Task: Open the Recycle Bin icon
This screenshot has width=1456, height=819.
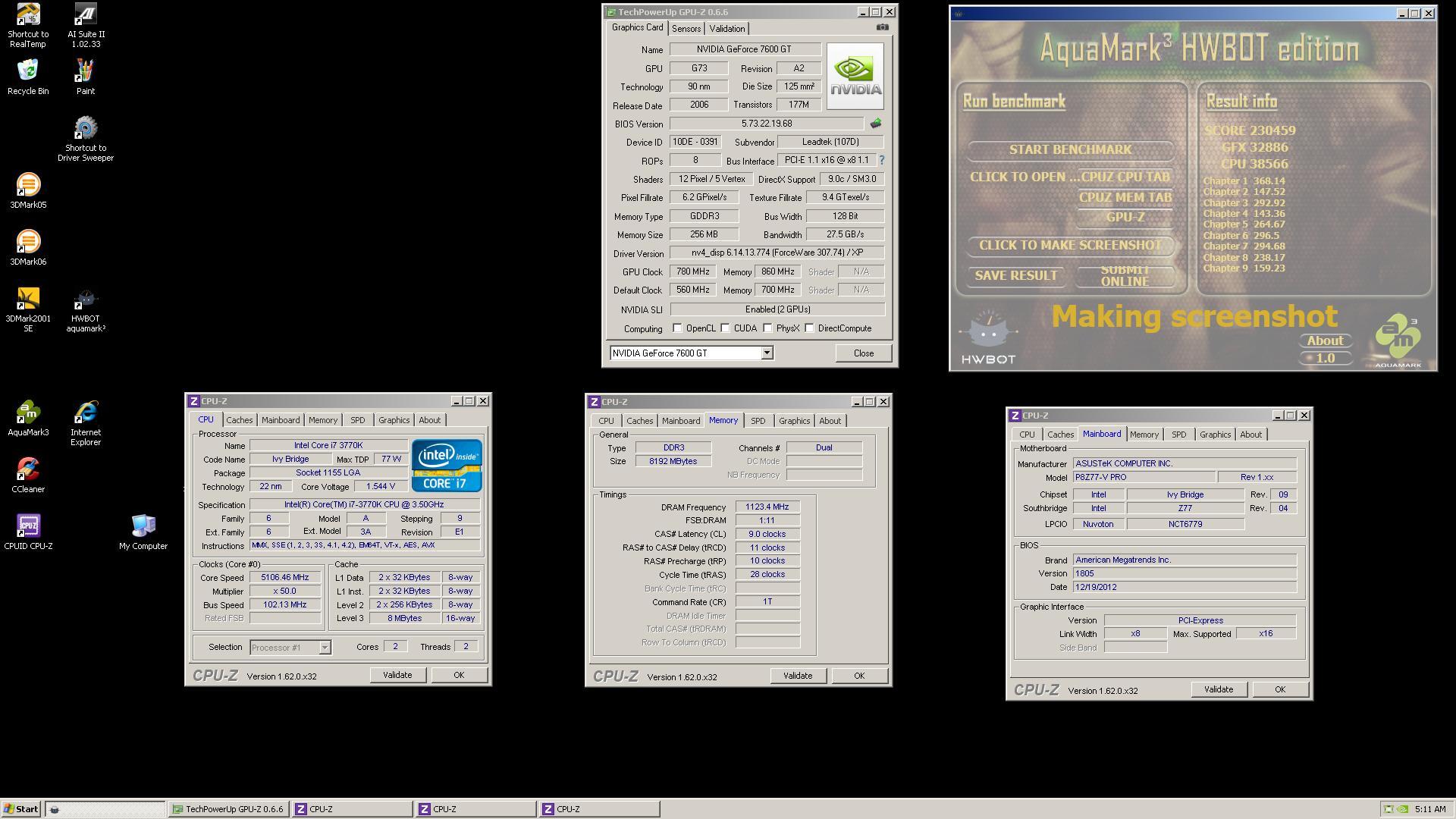Action: [28, 77]
